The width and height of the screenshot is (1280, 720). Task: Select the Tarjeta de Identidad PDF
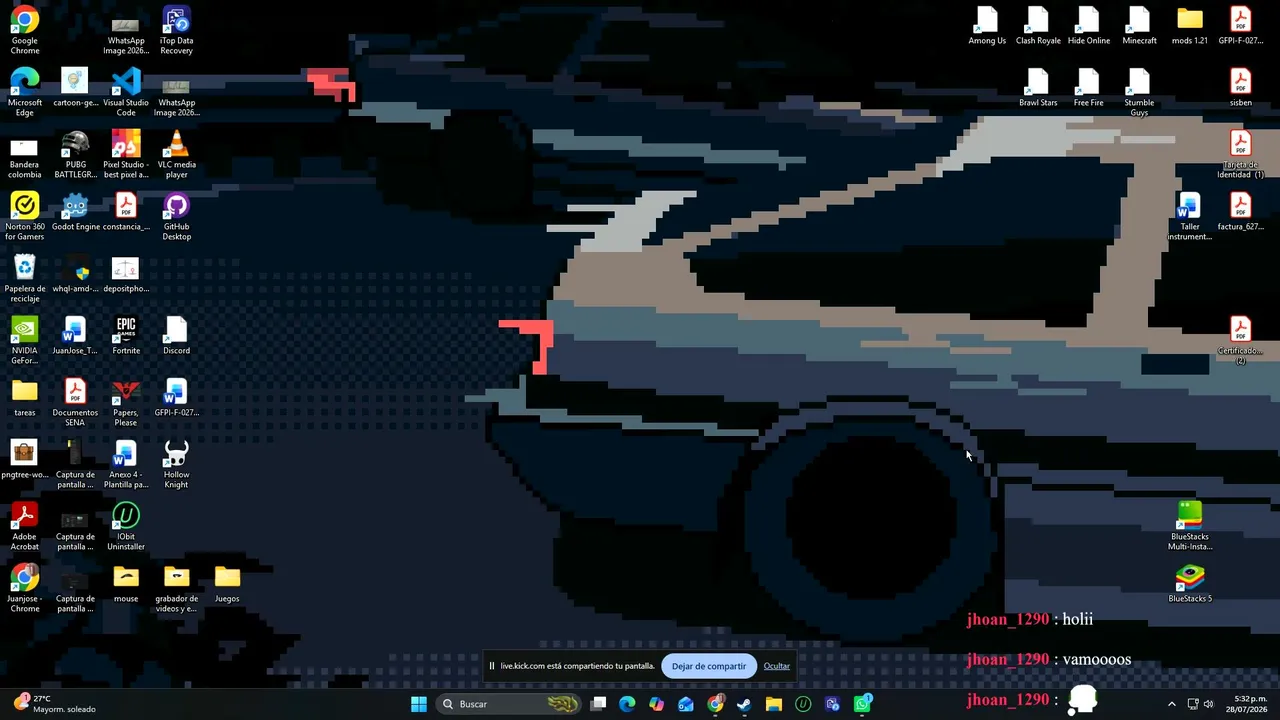(x=1241, y=155)
